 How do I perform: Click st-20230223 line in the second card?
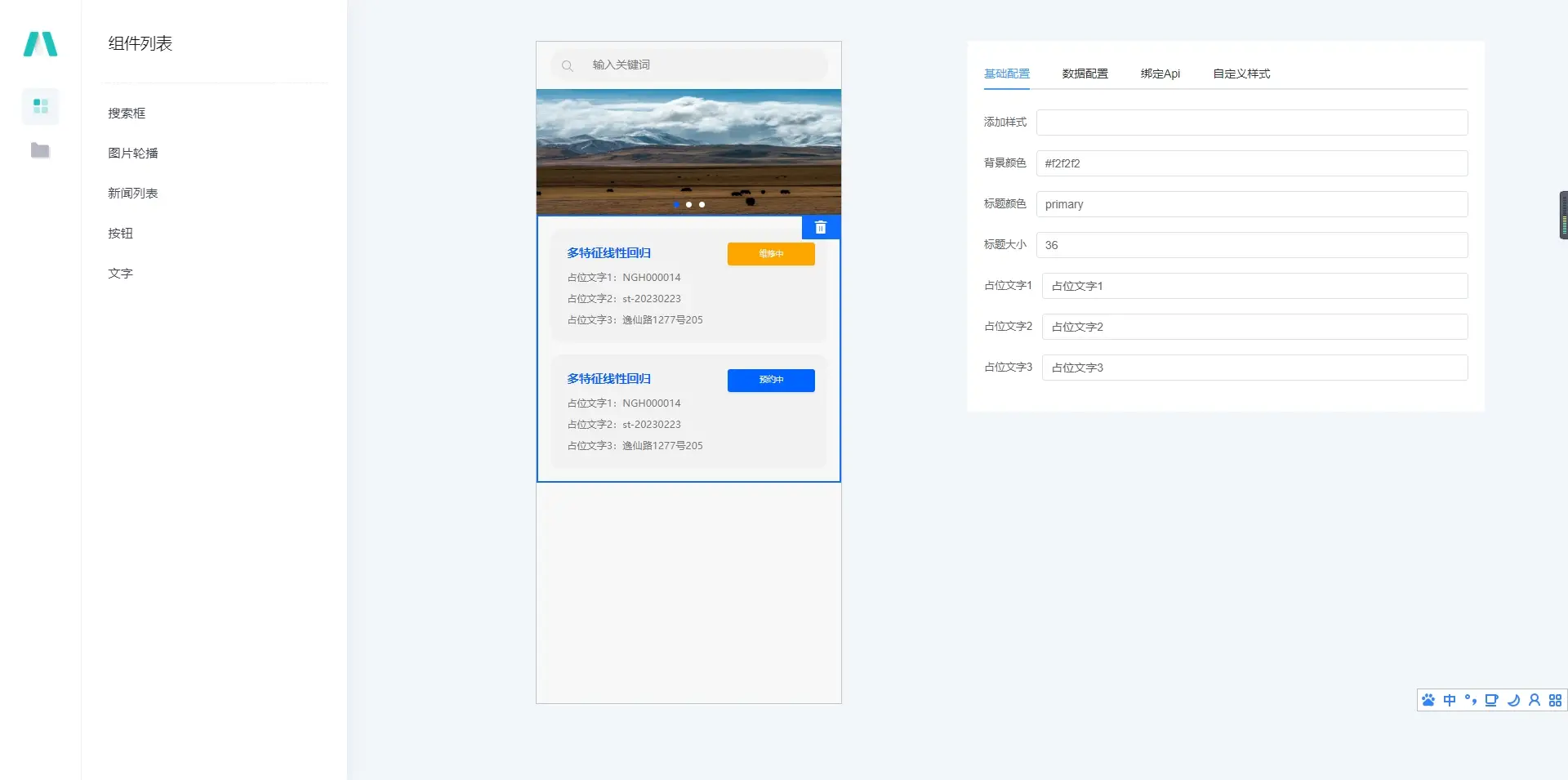point(624,425)
